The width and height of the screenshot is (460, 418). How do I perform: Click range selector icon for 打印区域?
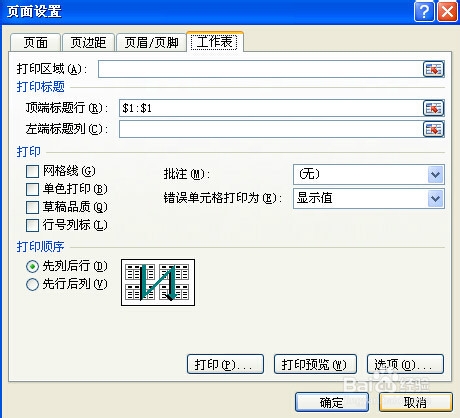433,69
